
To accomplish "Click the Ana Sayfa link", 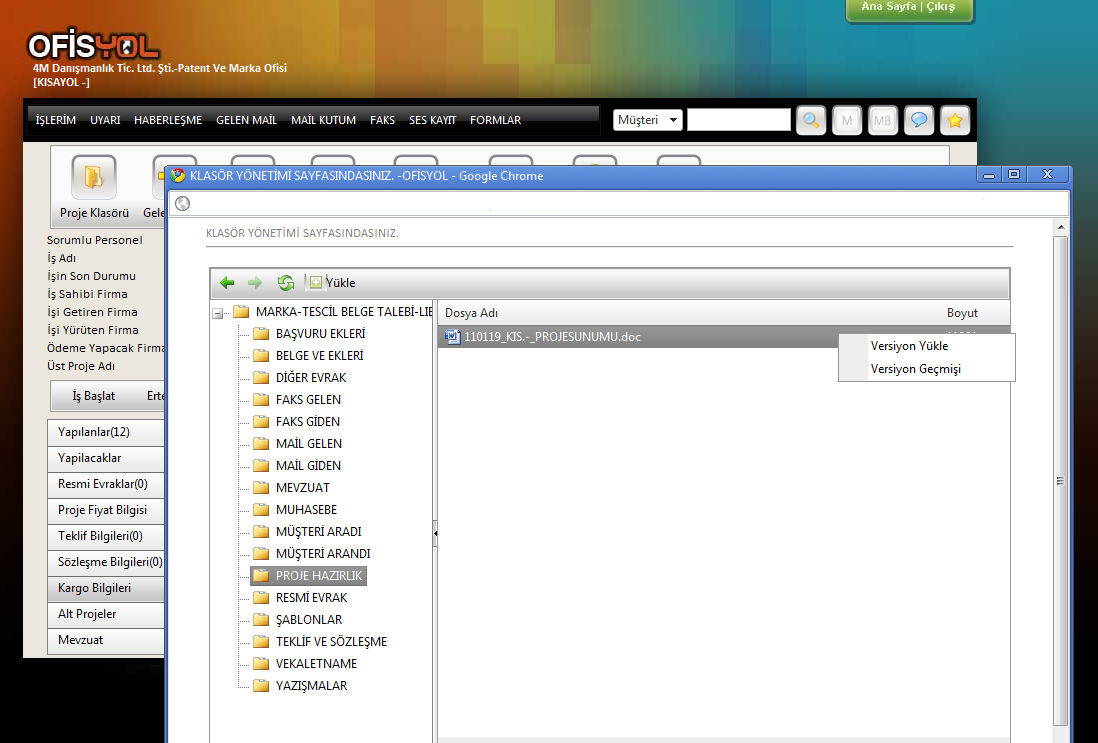I will click(x=887, y=7).
